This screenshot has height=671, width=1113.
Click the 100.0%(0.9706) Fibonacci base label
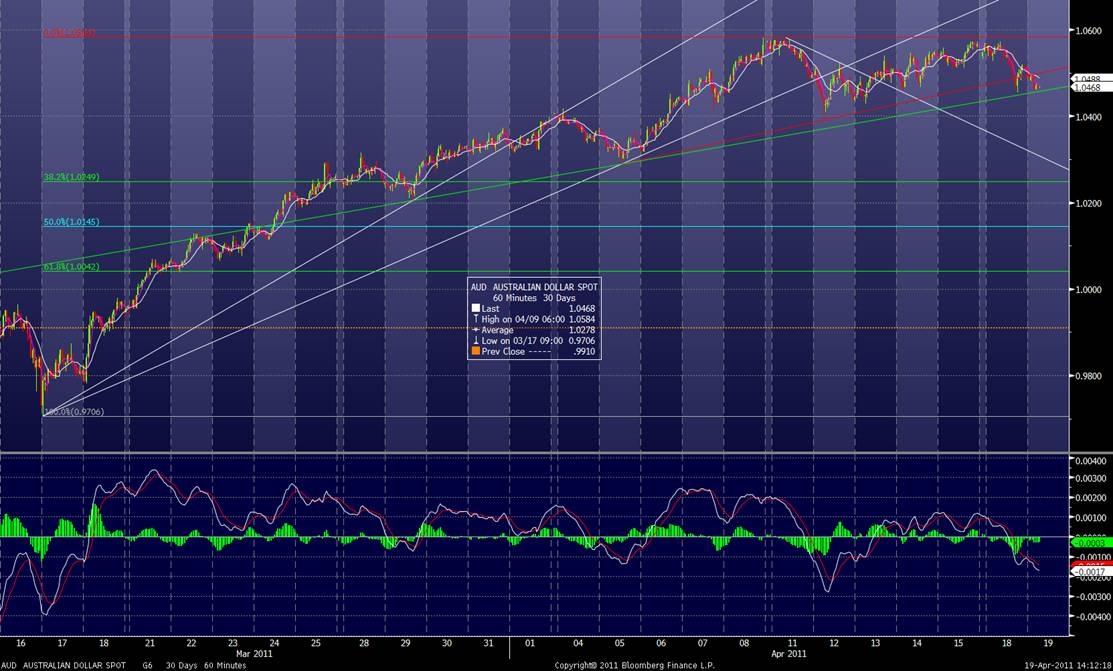coord(73,412)
